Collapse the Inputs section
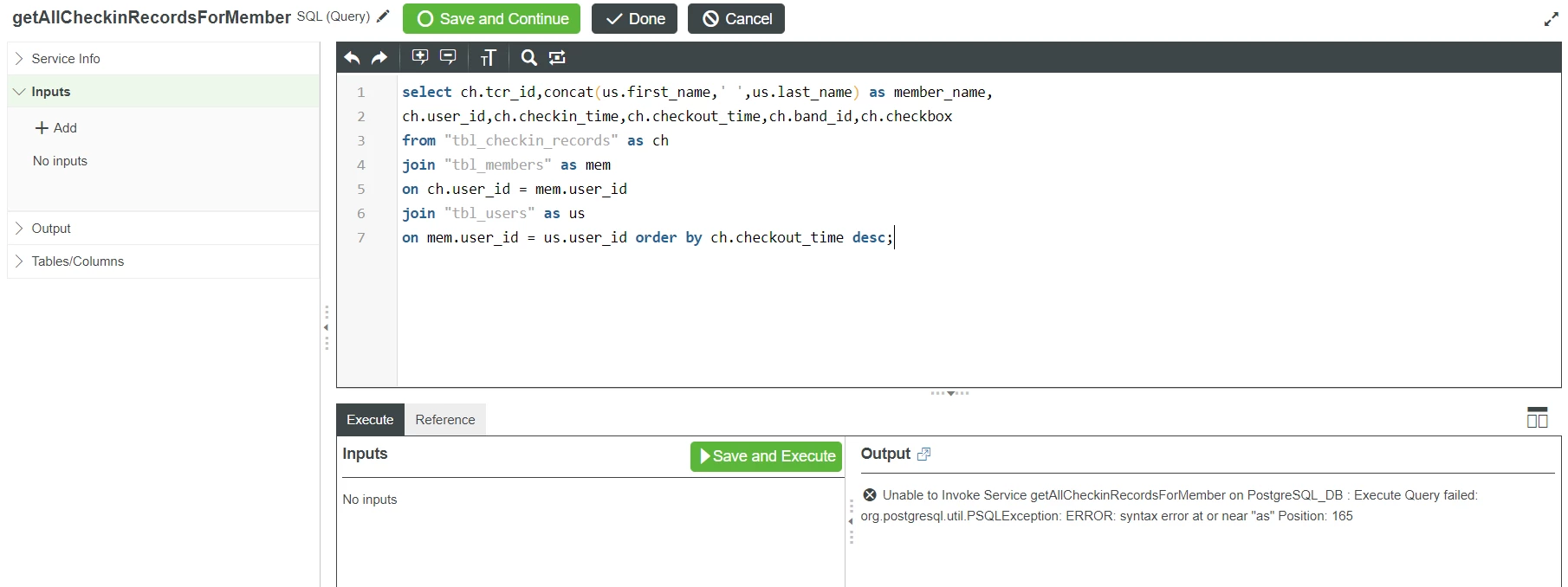1568x587 pixels. [x=163, y=92]
